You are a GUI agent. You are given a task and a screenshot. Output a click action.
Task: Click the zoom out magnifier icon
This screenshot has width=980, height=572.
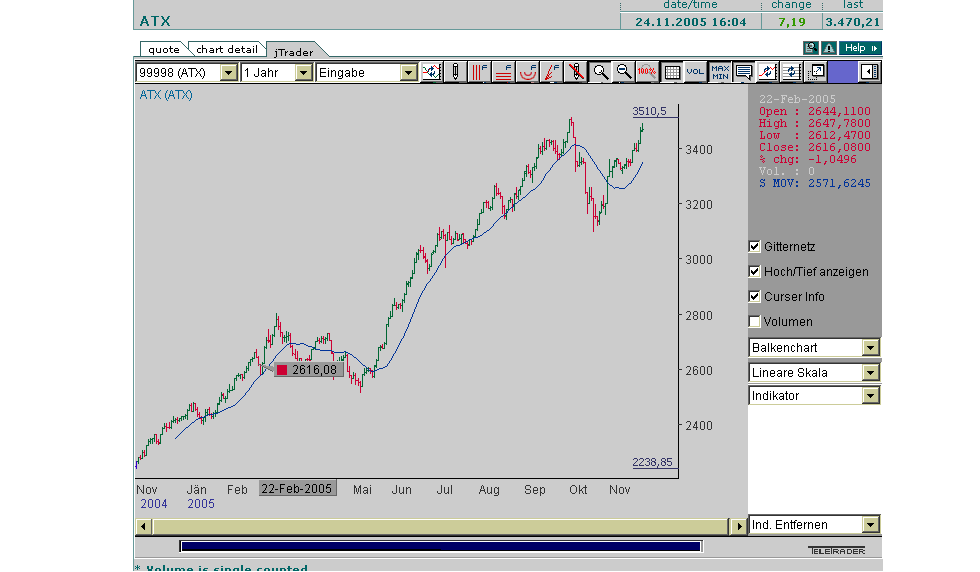[623, 72]
